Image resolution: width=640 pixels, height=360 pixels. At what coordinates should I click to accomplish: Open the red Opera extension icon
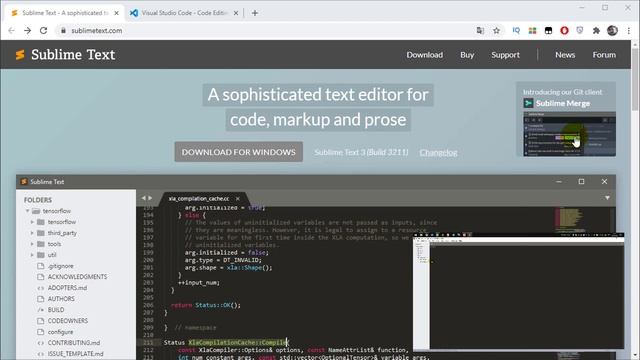click(x=564, y=31)
